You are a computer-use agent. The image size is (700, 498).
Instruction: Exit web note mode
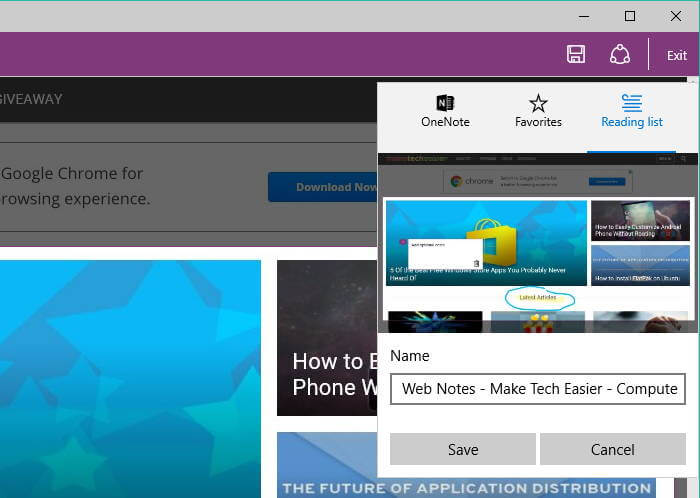pos(677,55)
